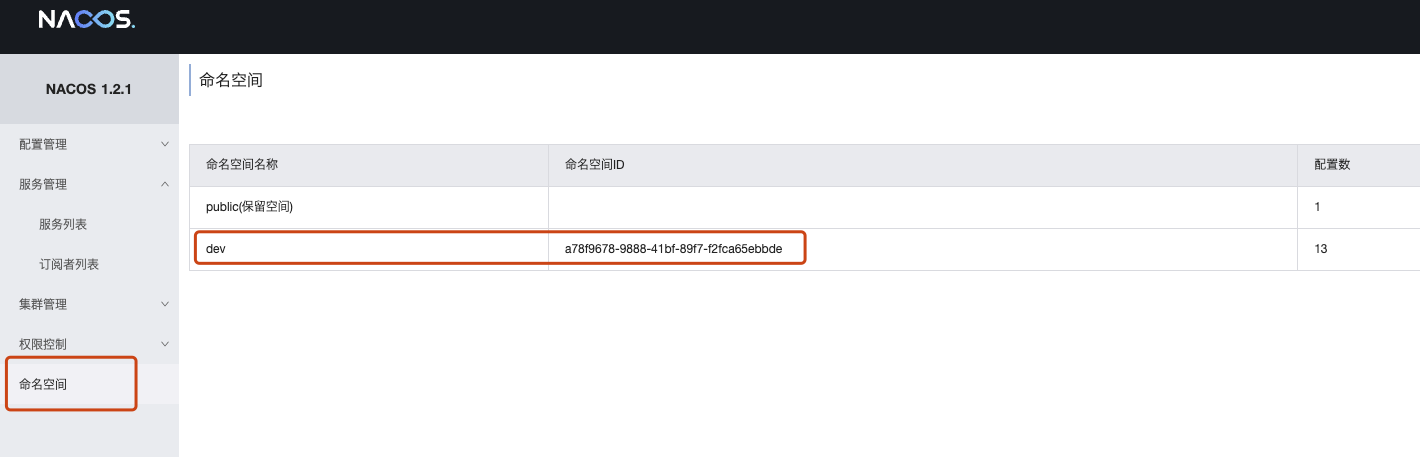Collapse the 服务管理 chevron arrow
The height and width of the screenshot is (457, 1420).
[165, 184]
